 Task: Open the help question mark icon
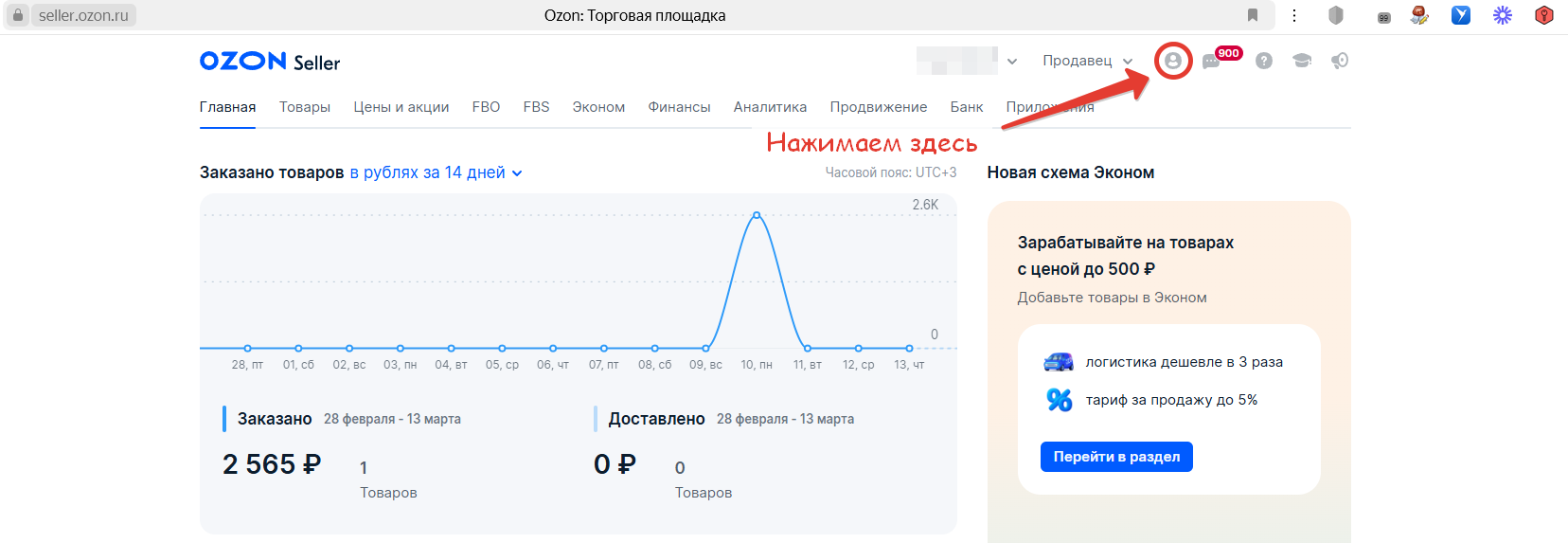point(1264,61)
